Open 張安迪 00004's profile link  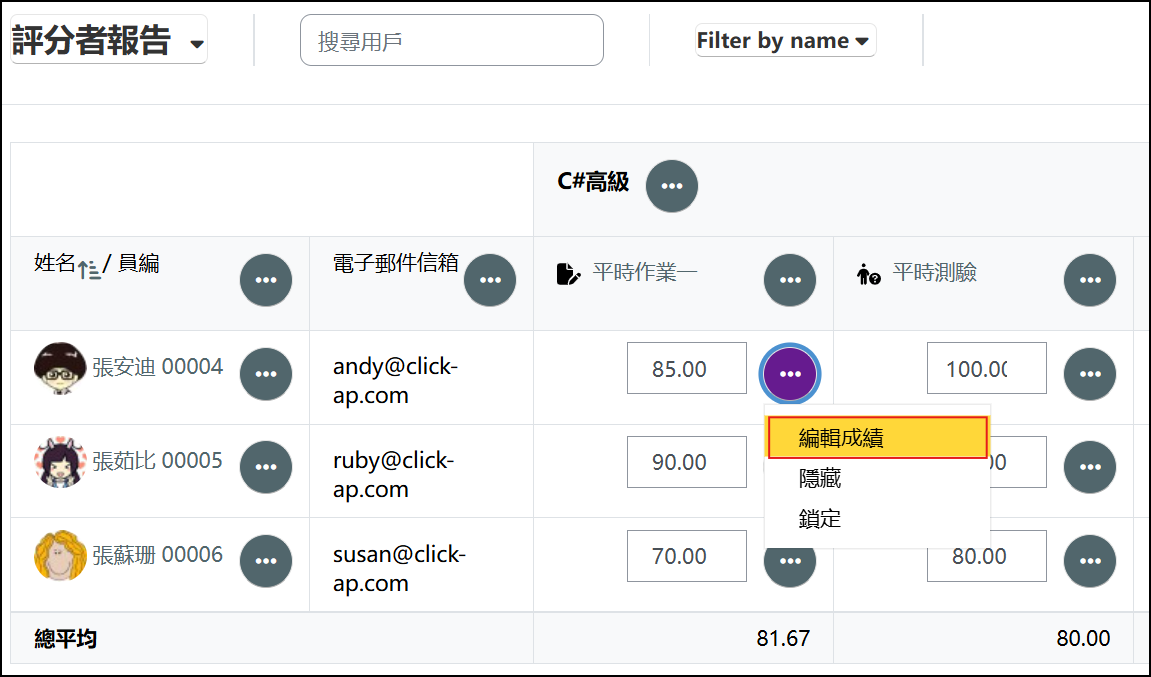tap(157, 366)
